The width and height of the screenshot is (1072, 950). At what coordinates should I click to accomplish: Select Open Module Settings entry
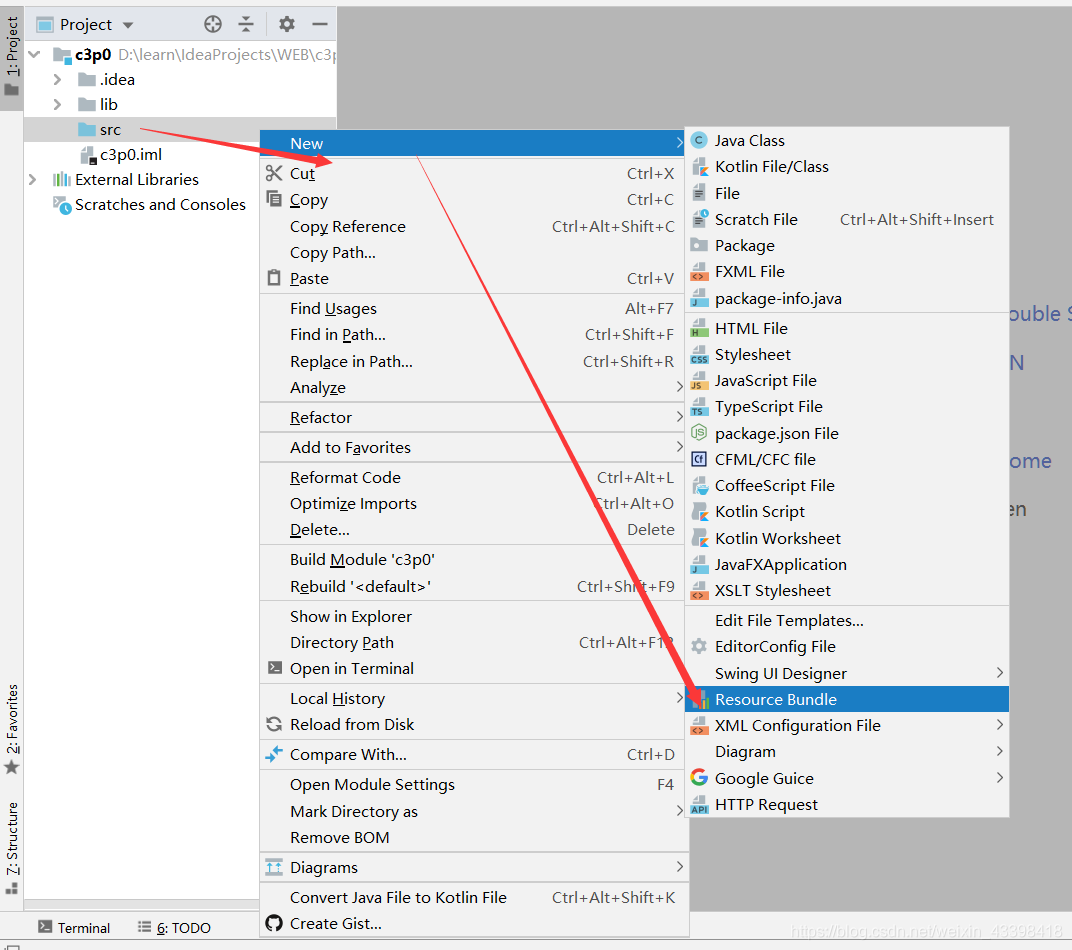pos(472,785)
